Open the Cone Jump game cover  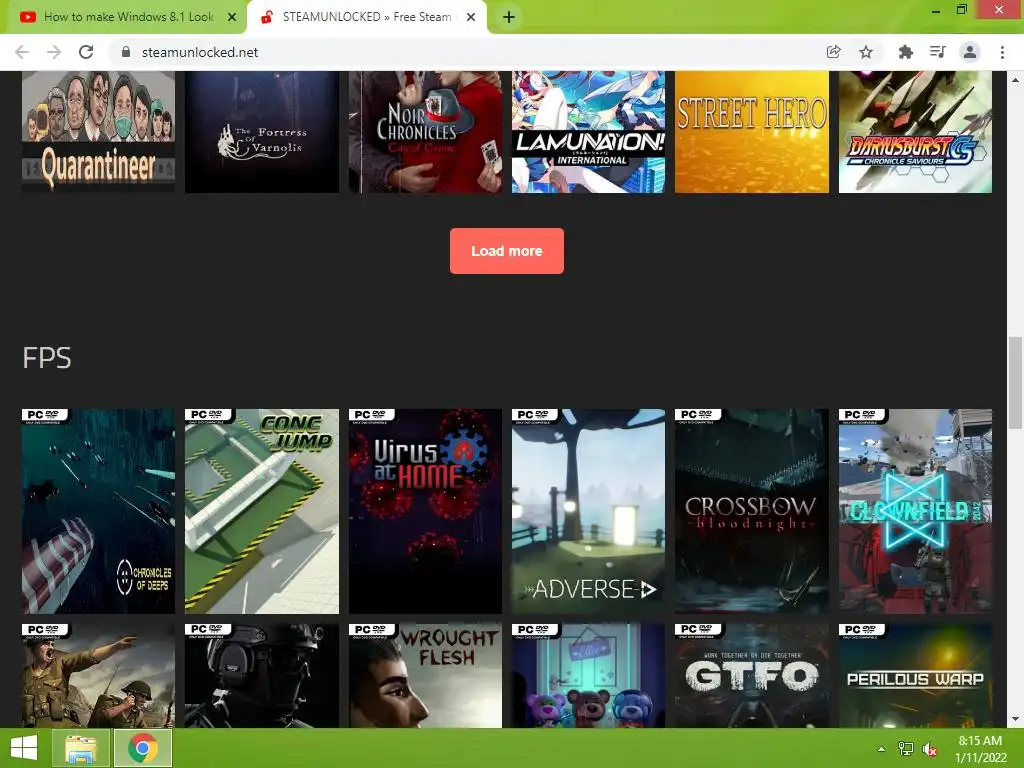click(262, 511)
